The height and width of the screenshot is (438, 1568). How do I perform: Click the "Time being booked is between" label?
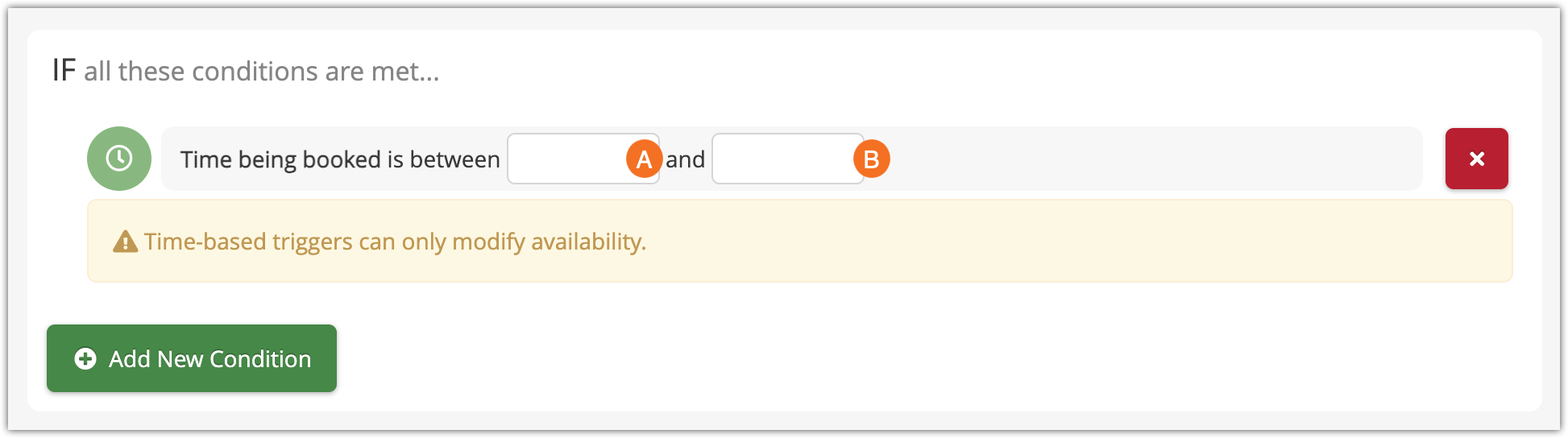[x=340, y=159]
